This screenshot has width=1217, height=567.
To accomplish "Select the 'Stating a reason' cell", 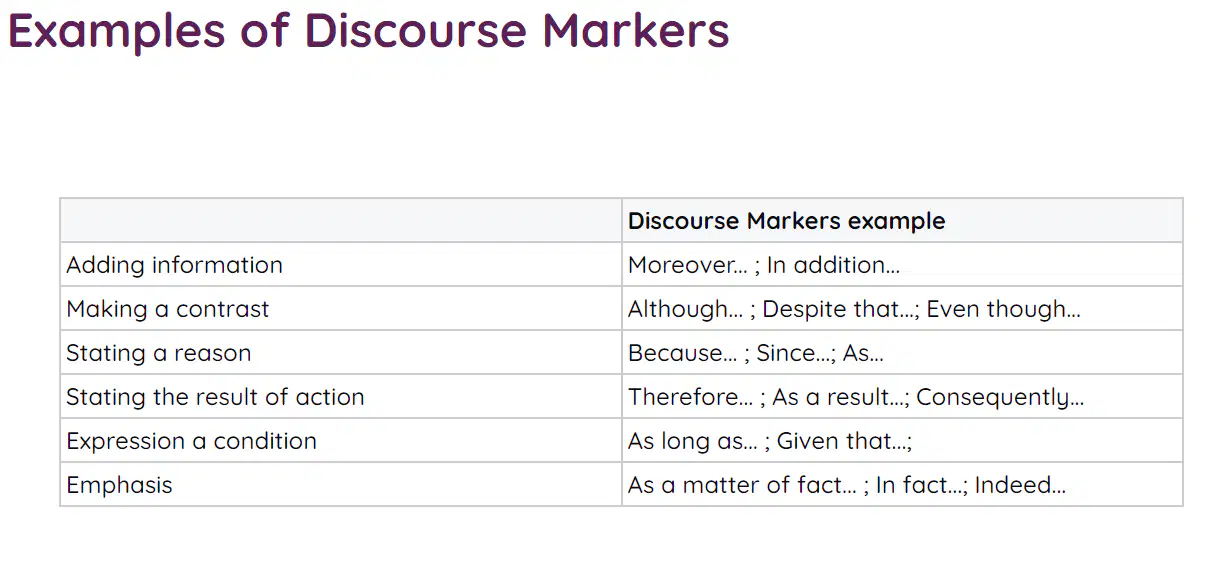I will pos(341,352).
